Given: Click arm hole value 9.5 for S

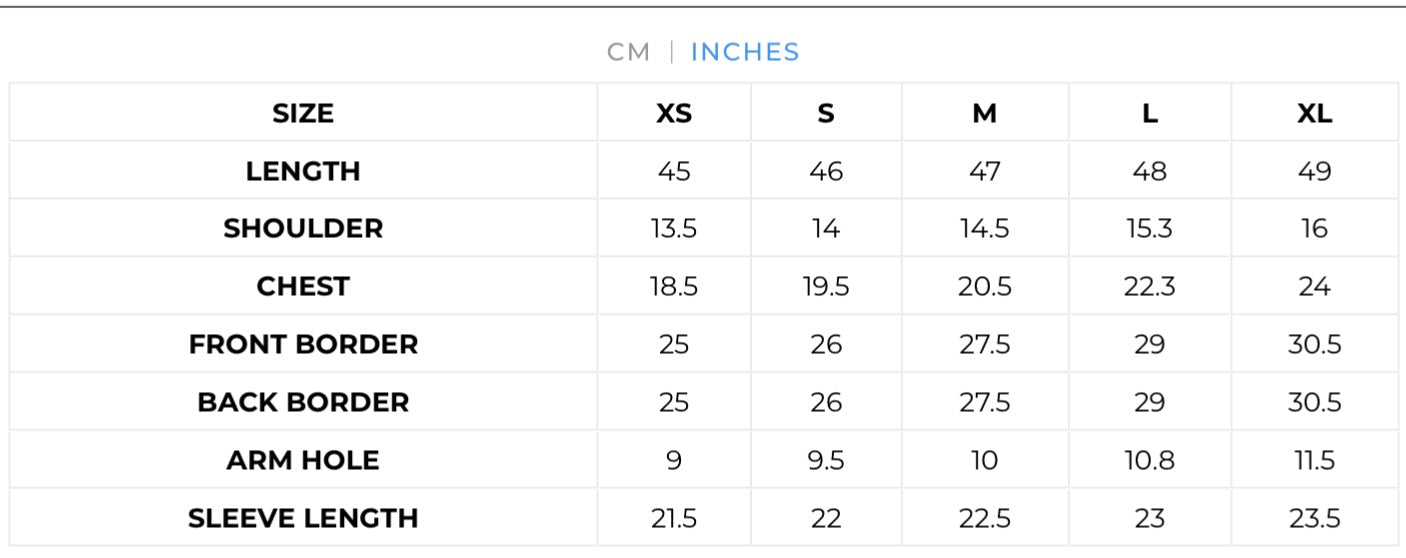Looking at the screenshot, I should [826, 461].
